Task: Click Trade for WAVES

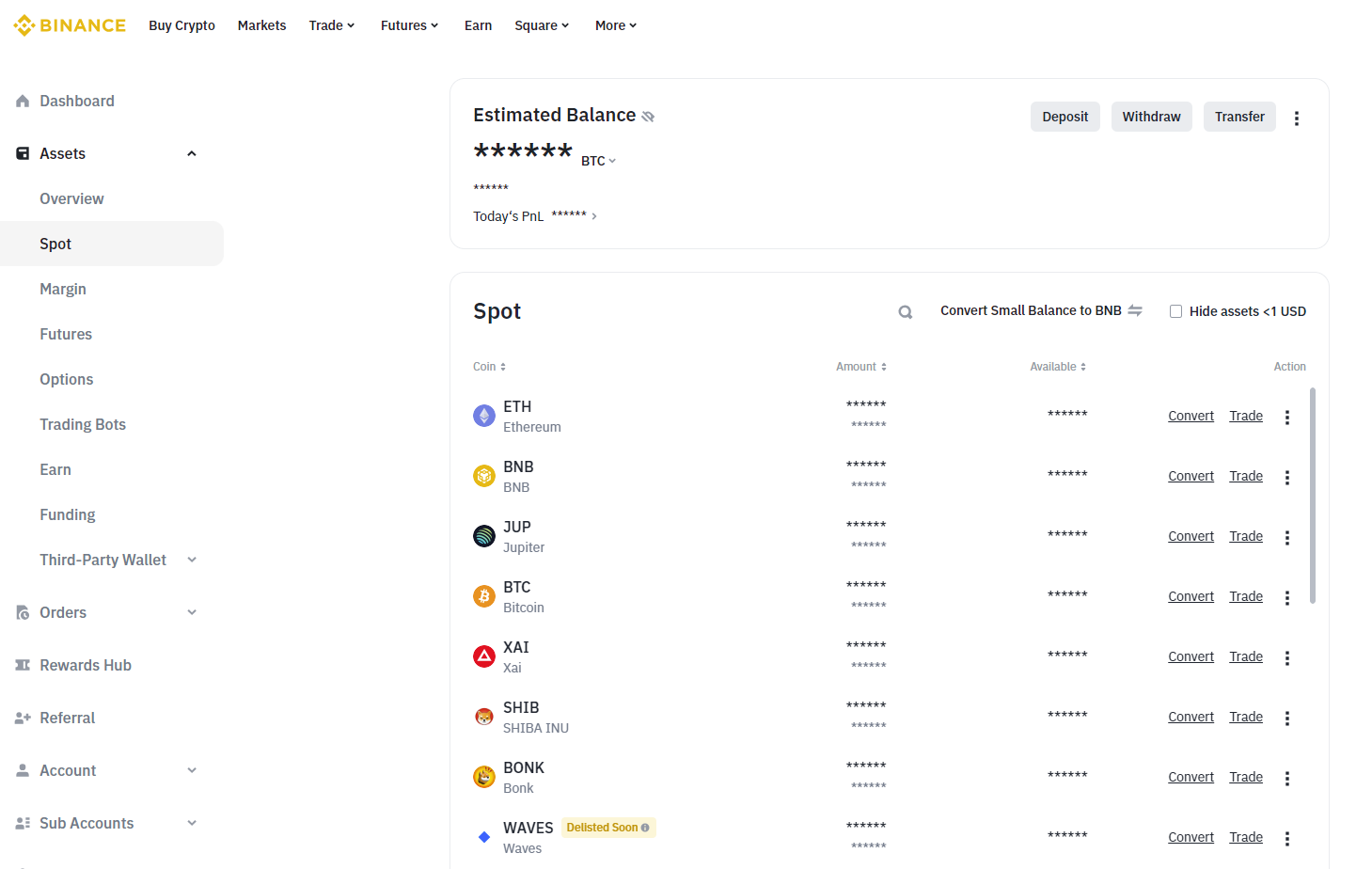Action: click(1246, 837)
